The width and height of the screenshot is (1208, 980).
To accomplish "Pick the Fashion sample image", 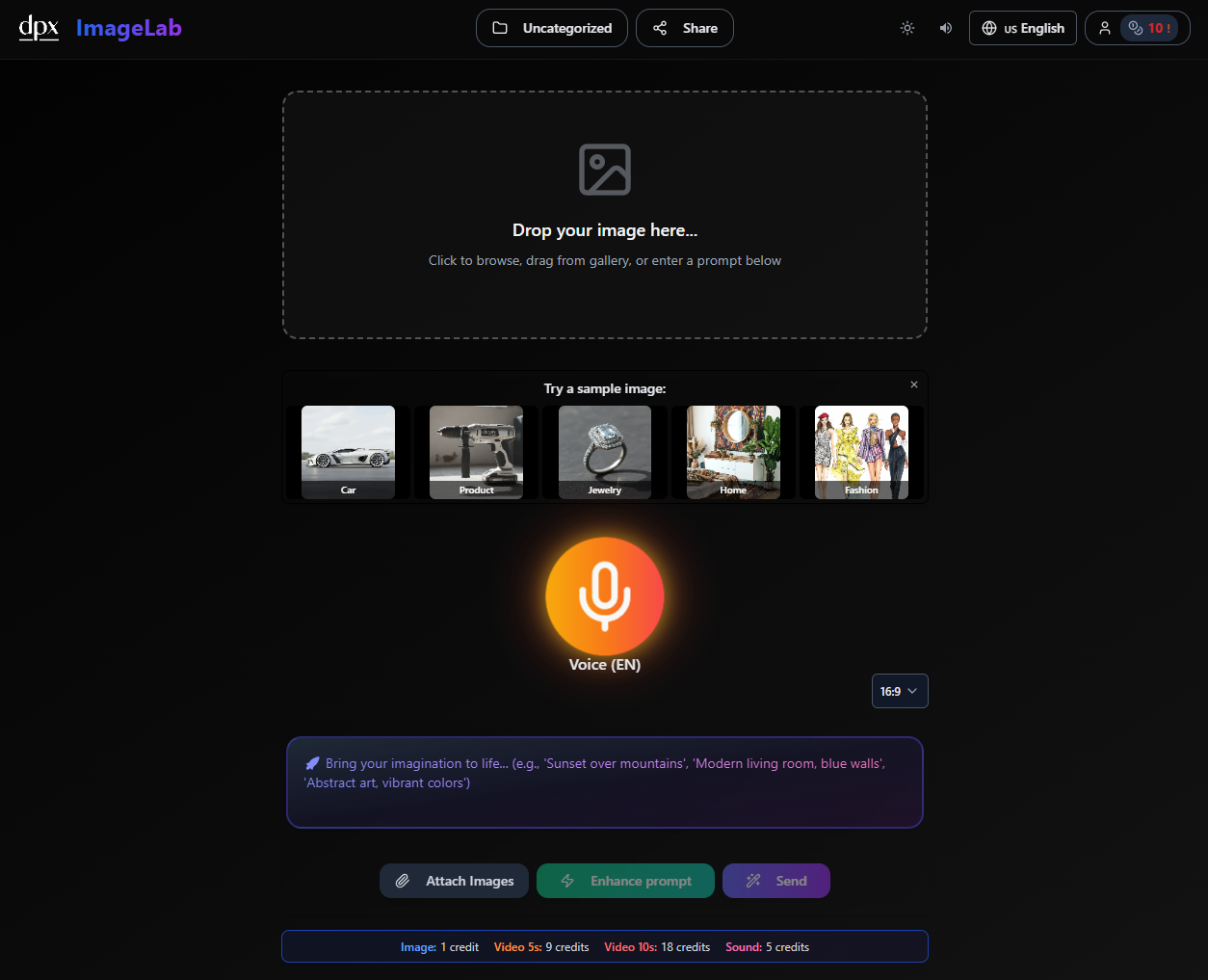I will [x=861, y=452].
